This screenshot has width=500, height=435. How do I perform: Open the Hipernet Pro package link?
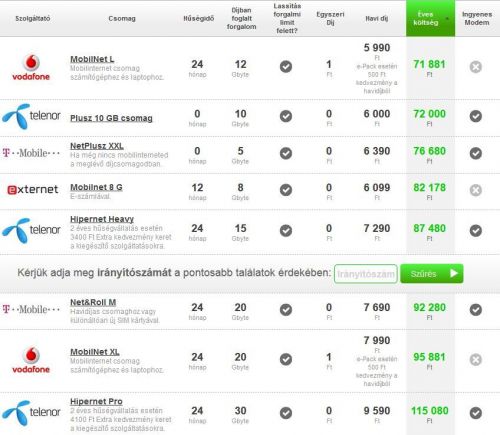[x=96, y=402]
